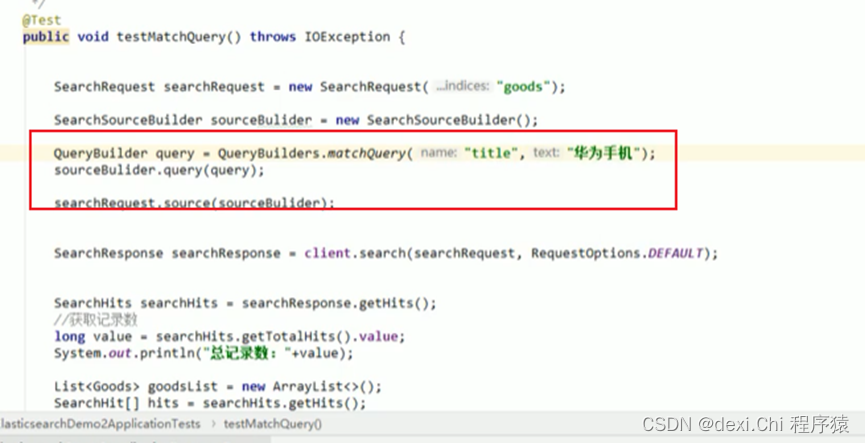Select ElasticsearchDemo2ApplicationTests breadcrumb
This screenshot has width=865, height=443.
(100, 424)
